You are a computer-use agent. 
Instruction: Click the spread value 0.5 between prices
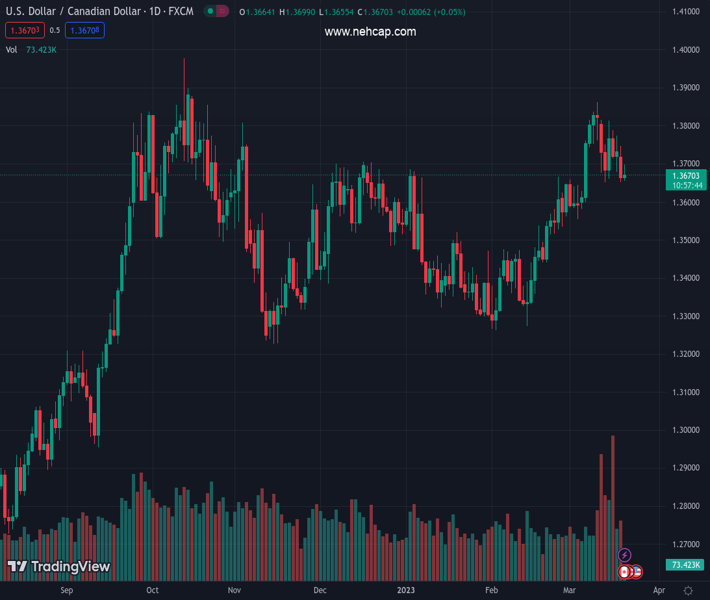55,31
